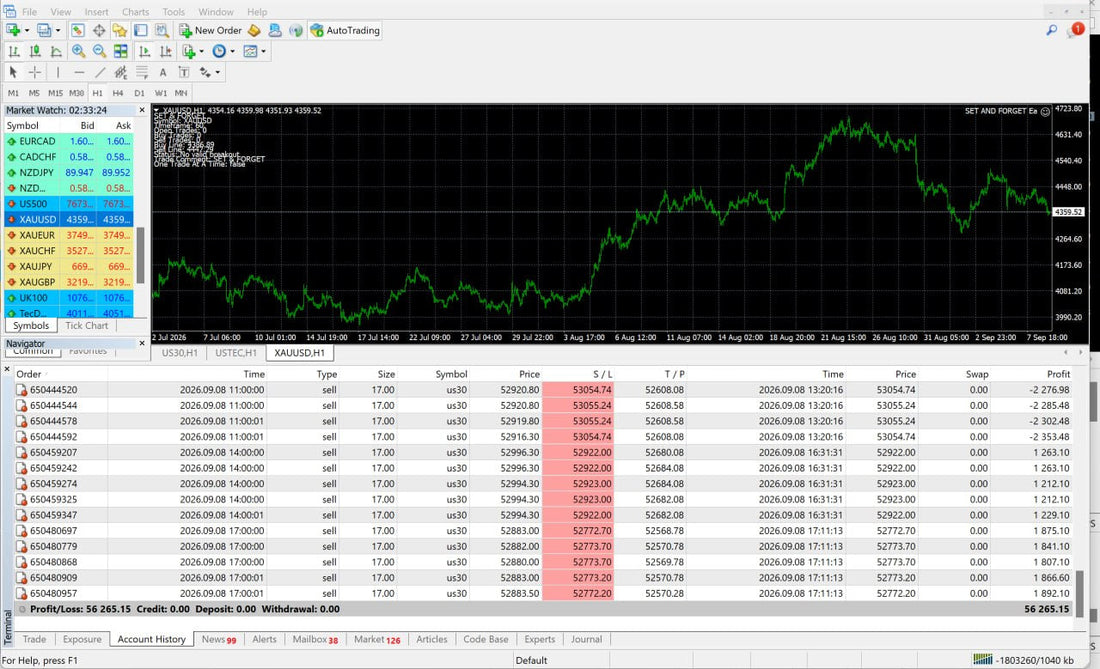Open the Tools menu
1100x669 pixels.
tap(173, 12)
